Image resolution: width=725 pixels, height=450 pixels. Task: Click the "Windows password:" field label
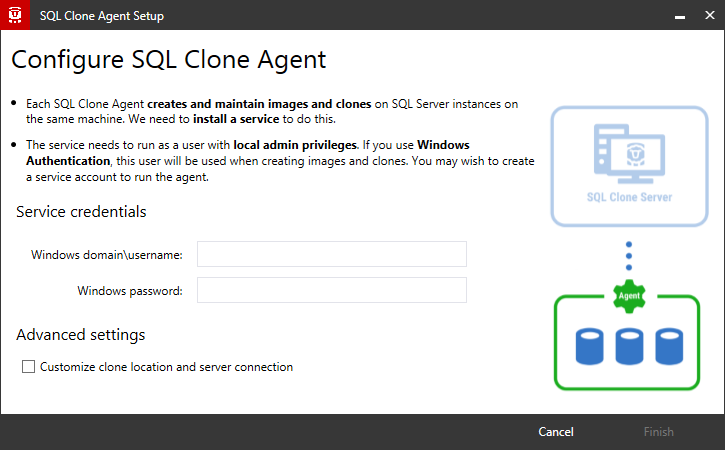(x=130, y=291)
